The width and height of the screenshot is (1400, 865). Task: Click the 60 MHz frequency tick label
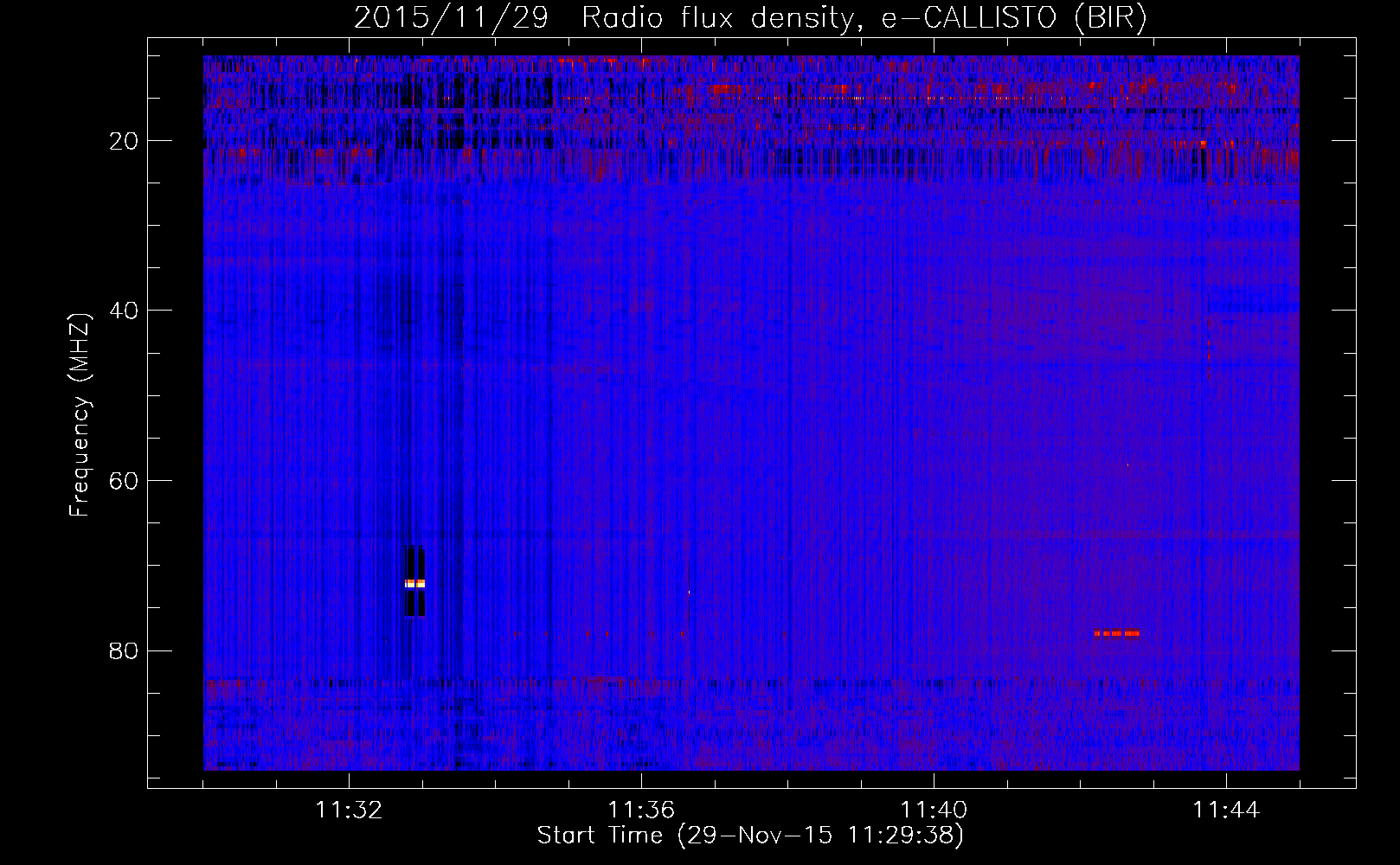tap(124, 481)
